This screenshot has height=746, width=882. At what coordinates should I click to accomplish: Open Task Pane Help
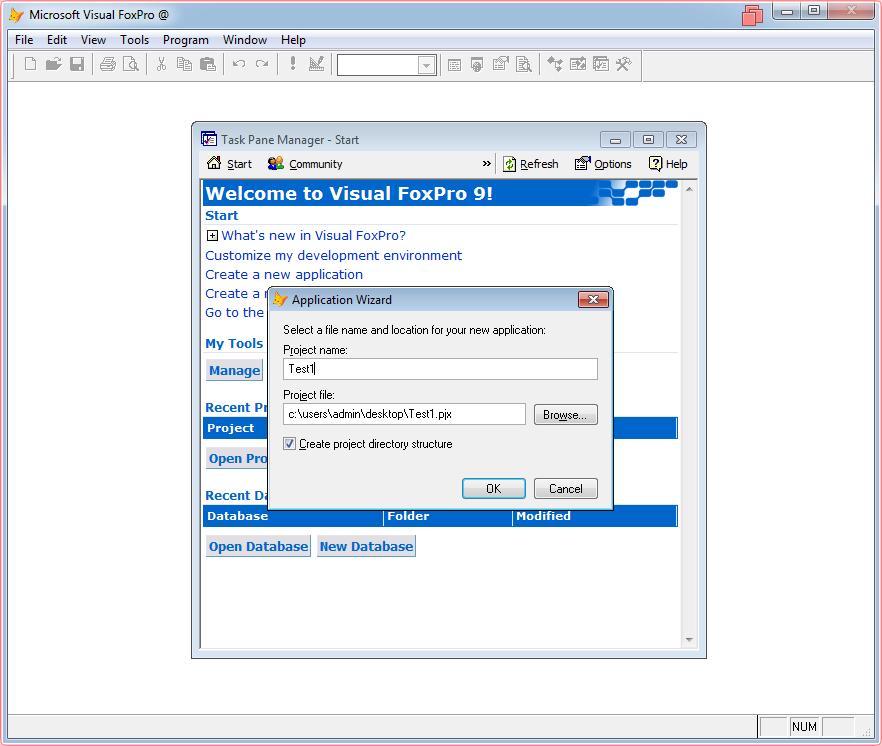click(668, 164)
